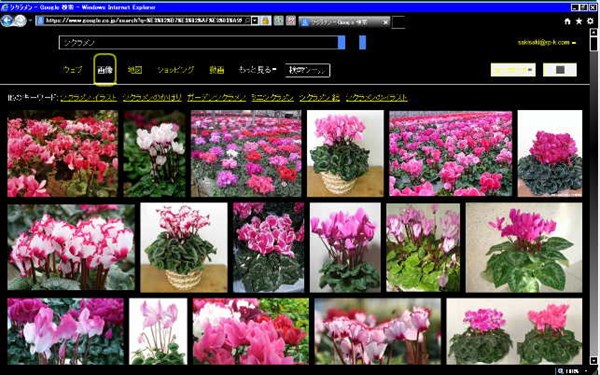Open the greenhouse mixed-color cyclamen pots thumbnail
This screenshot has width=600, height=375.
click(246, 153)
